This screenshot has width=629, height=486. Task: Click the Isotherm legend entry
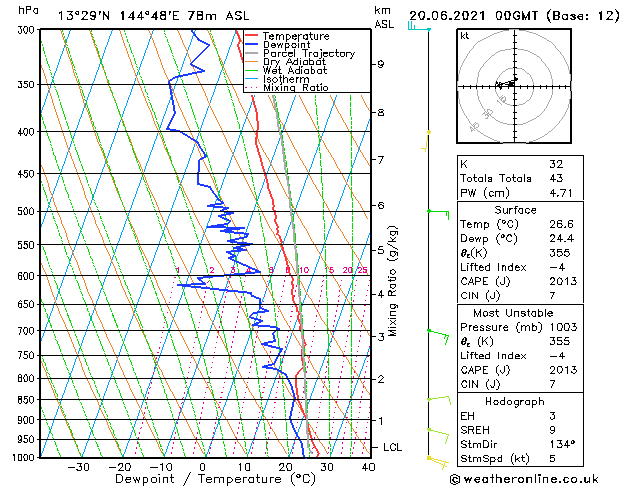tap(277, 79)
